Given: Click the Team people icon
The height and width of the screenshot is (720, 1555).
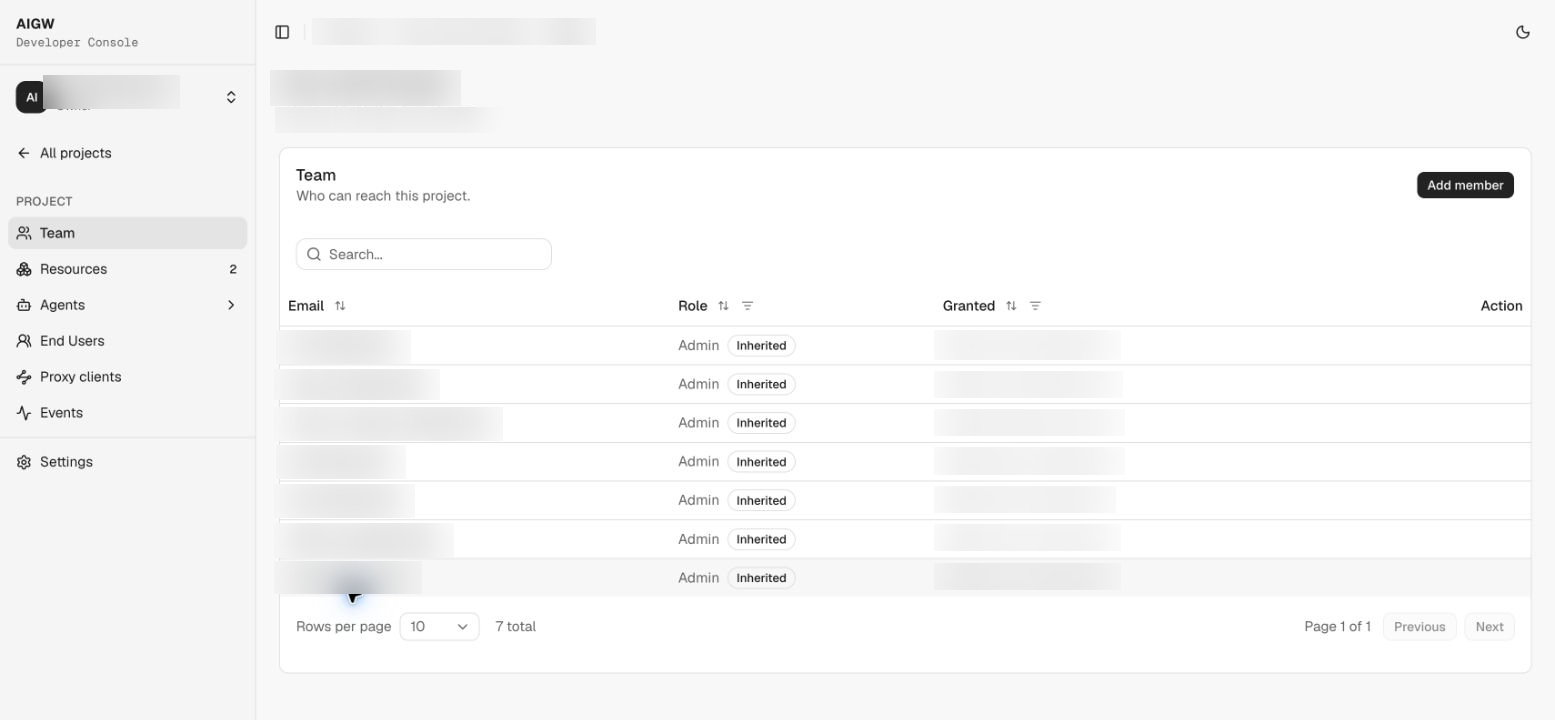Looking at the screenshot, I should click(24, 233).
